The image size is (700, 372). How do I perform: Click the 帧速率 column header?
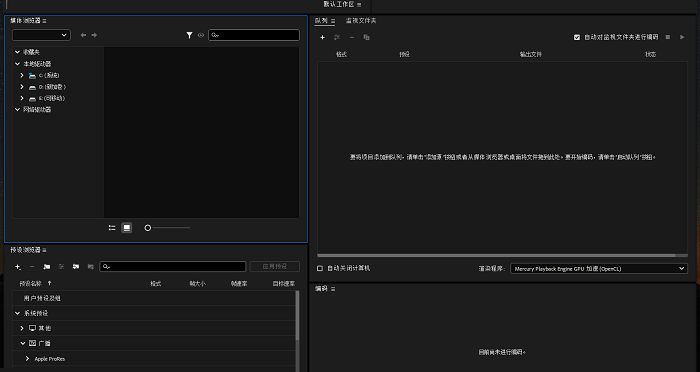coord(239,284)
